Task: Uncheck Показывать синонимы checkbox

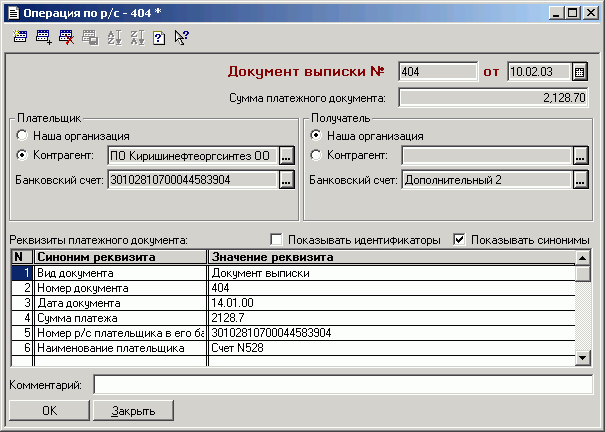Action: coord(459,240)
